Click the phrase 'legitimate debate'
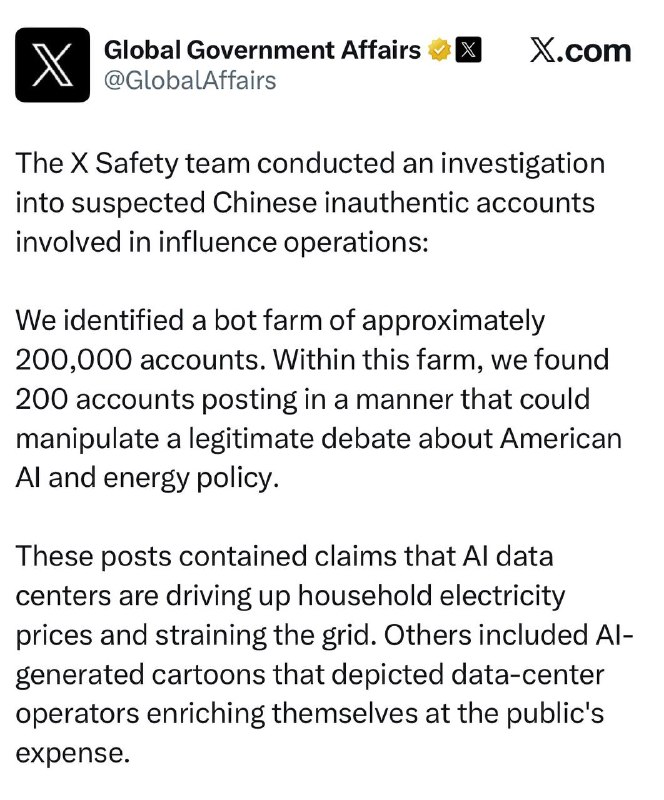Screen dimensions: 664x800 (300, 439)
